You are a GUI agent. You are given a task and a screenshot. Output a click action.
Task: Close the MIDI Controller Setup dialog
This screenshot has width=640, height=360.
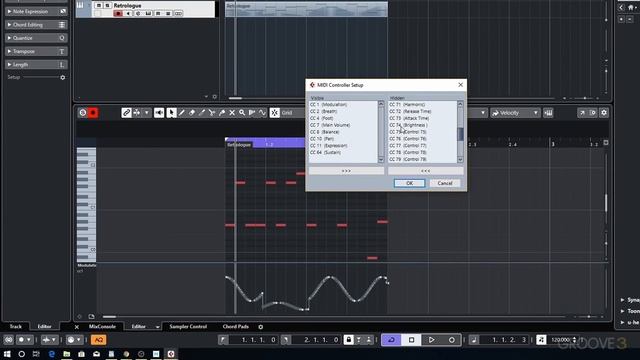[x=460, y=84]
